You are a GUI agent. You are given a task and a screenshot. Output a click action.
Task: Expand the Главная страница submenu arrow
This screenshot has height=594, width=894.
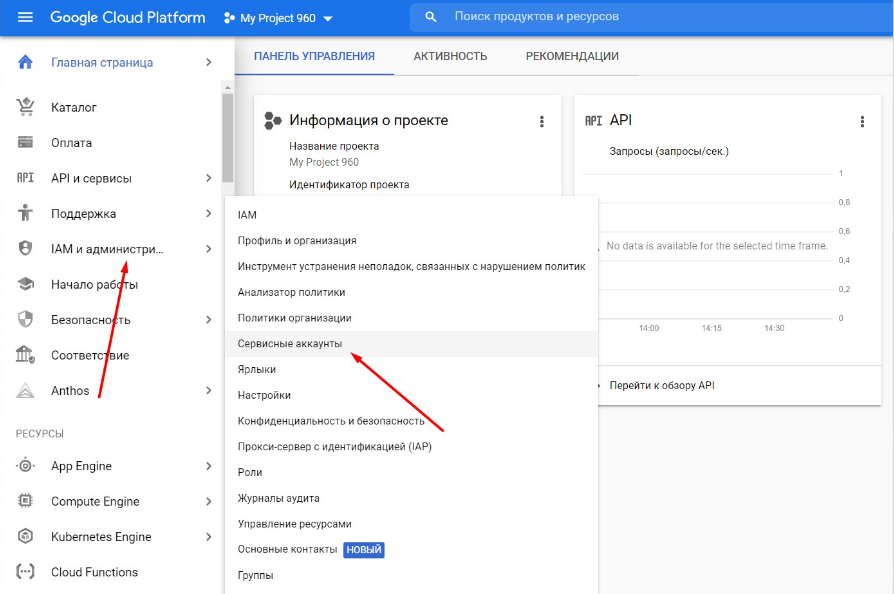point(209,62)
